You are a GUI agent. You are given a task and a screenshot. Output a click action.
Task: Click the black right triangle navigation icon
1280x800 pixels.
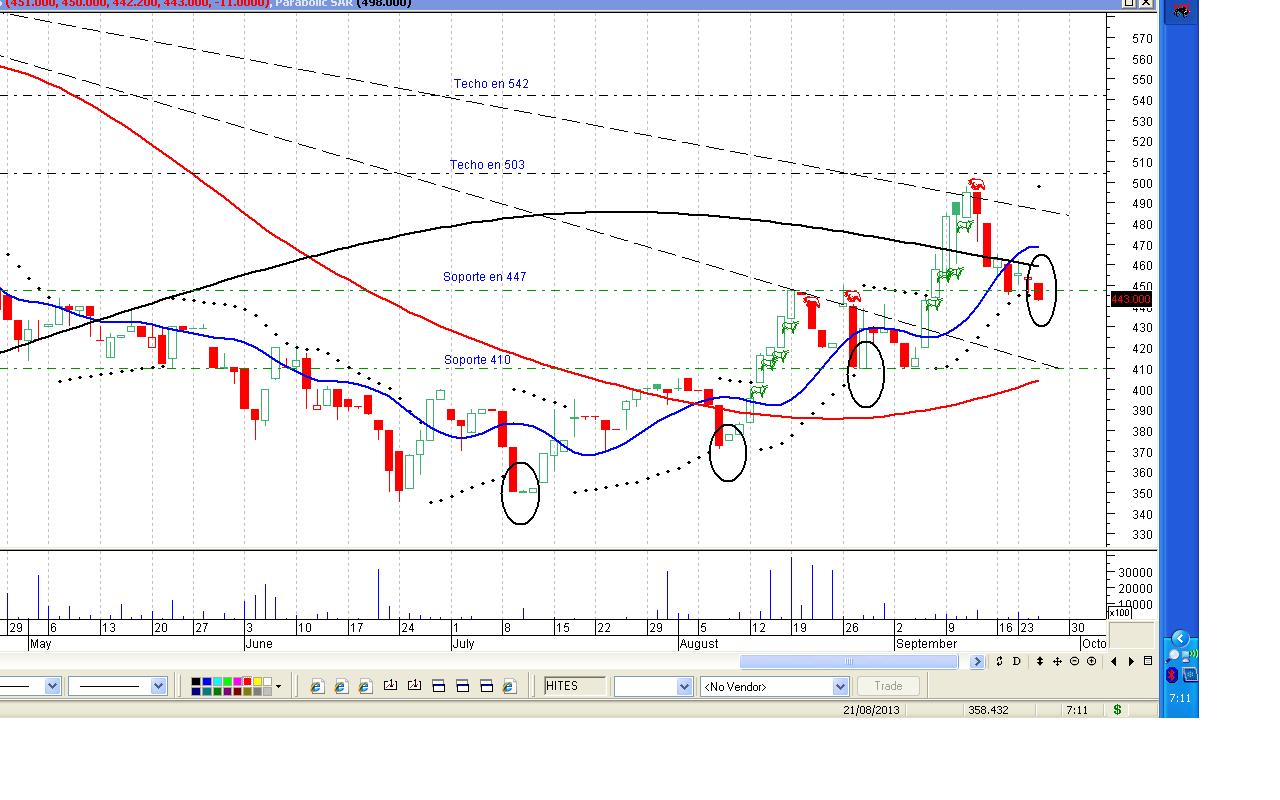point(1131,661)
